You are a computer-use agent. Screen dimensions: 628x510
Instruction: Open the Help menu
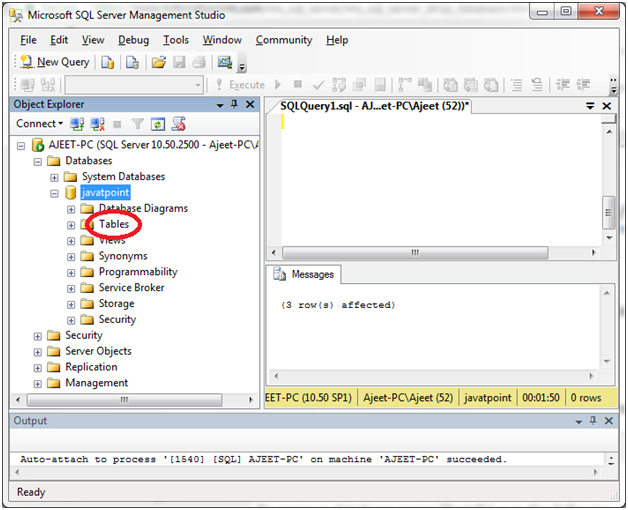click(337, 40)
